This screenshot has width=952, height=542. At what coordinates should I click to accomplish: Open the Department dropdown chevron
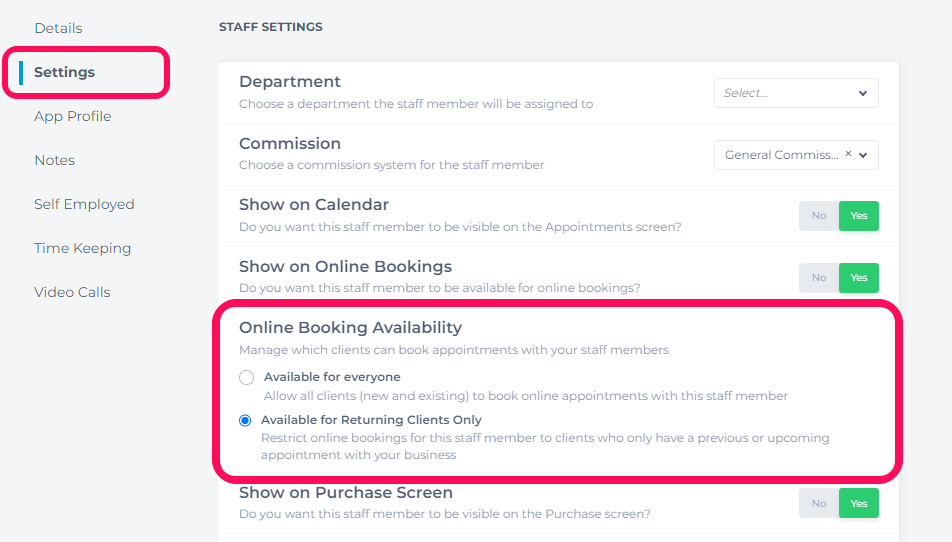[x=863, y=93]
